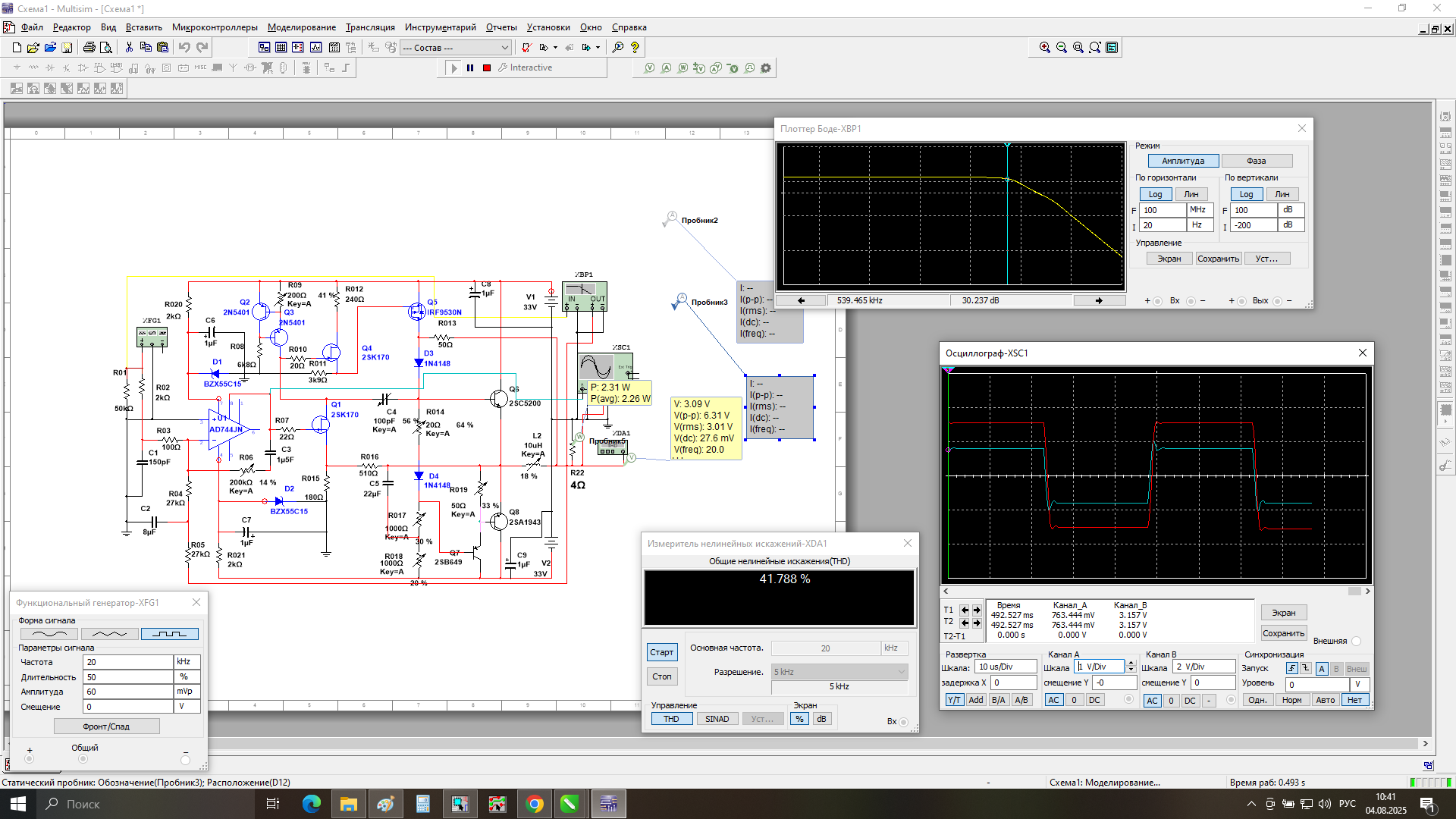Viewport: 1456px width, 819px height.
Task: Select falling edge trigger on oscilloscope
Action: [x=1306, y=669]
